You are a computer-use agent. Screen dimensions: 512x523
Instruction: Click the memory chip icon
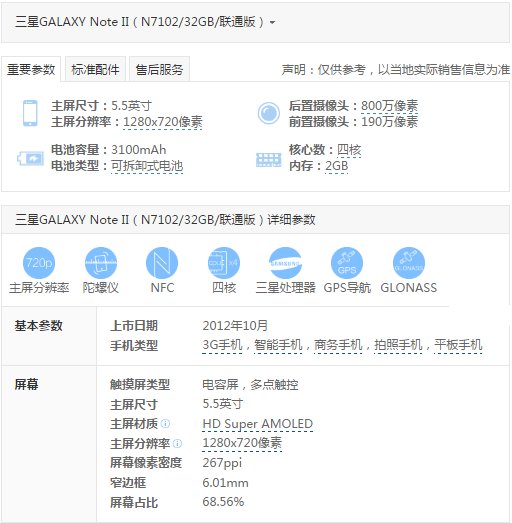(269, 160)
